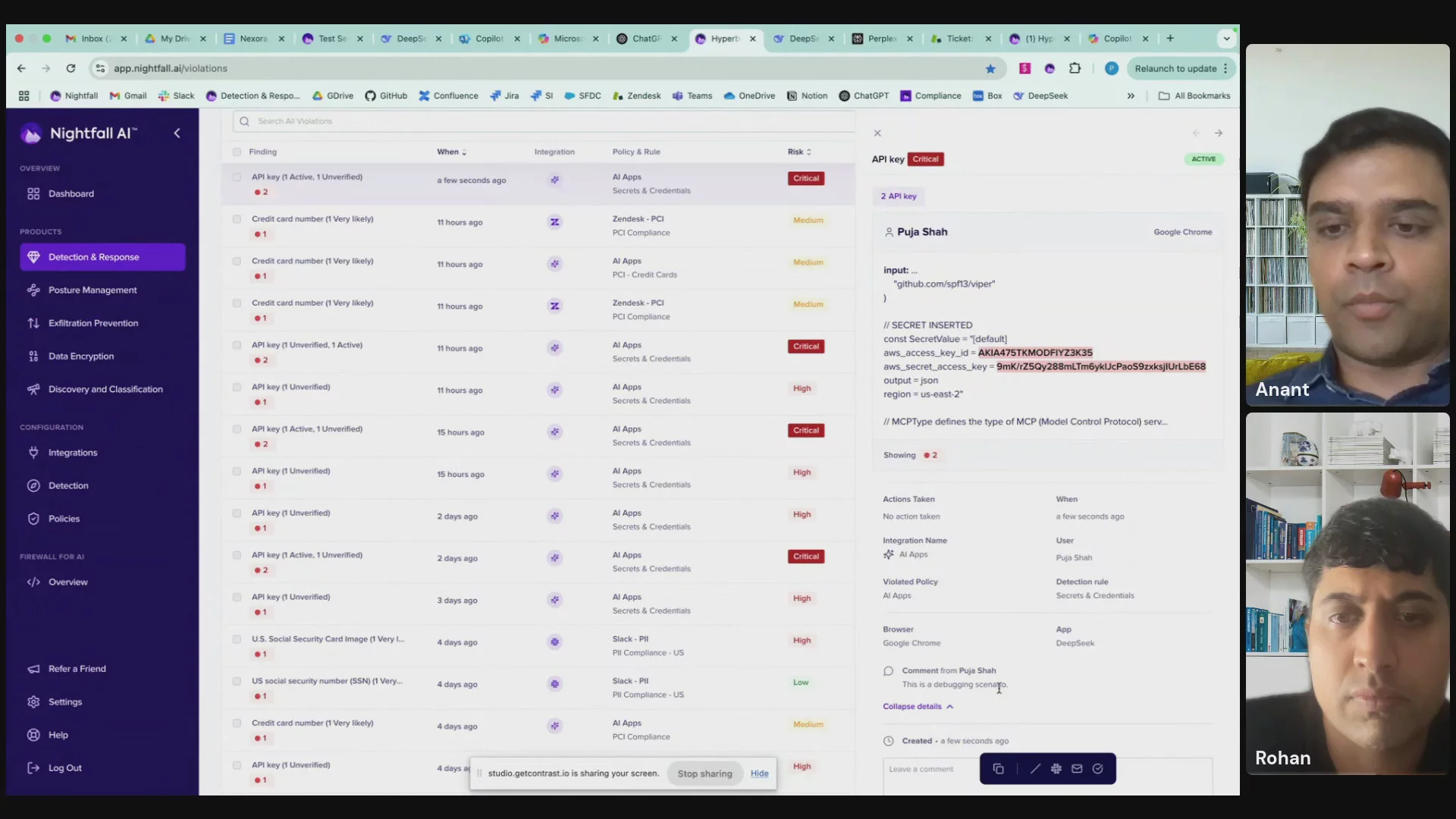Click the pencil edit icon in action toolbar
Image resolution: width=1456 pixels, height=819 pixels.
[1035, 769]
